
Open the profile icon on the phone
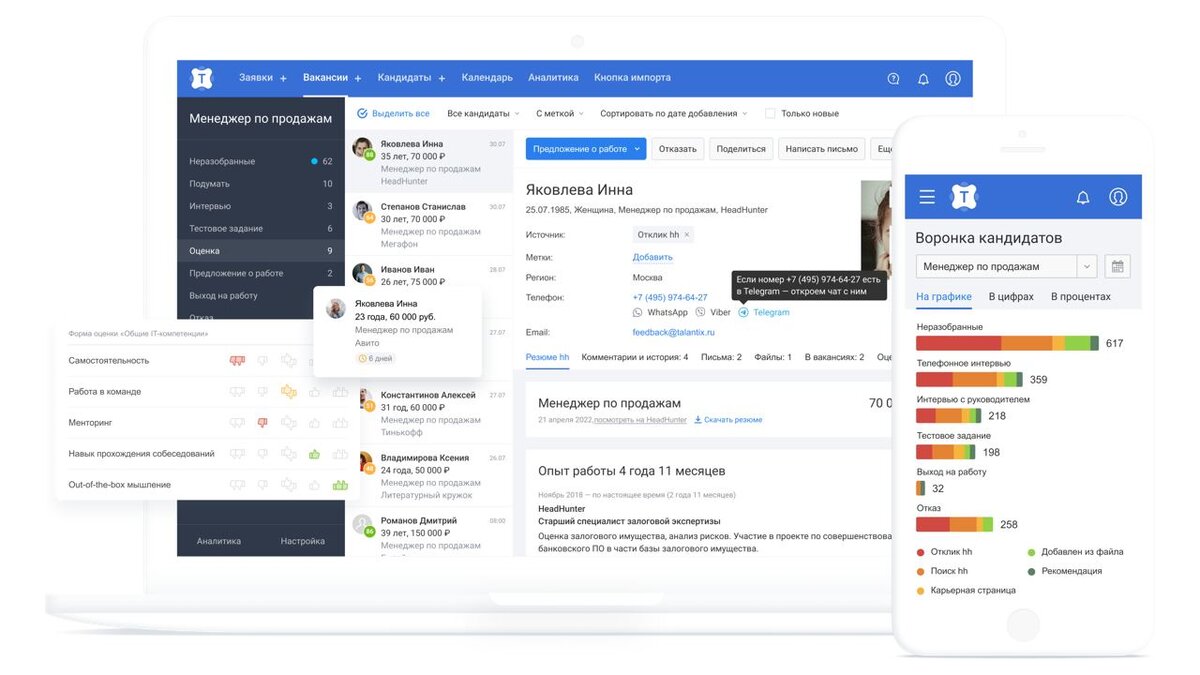click(1118, 197)
